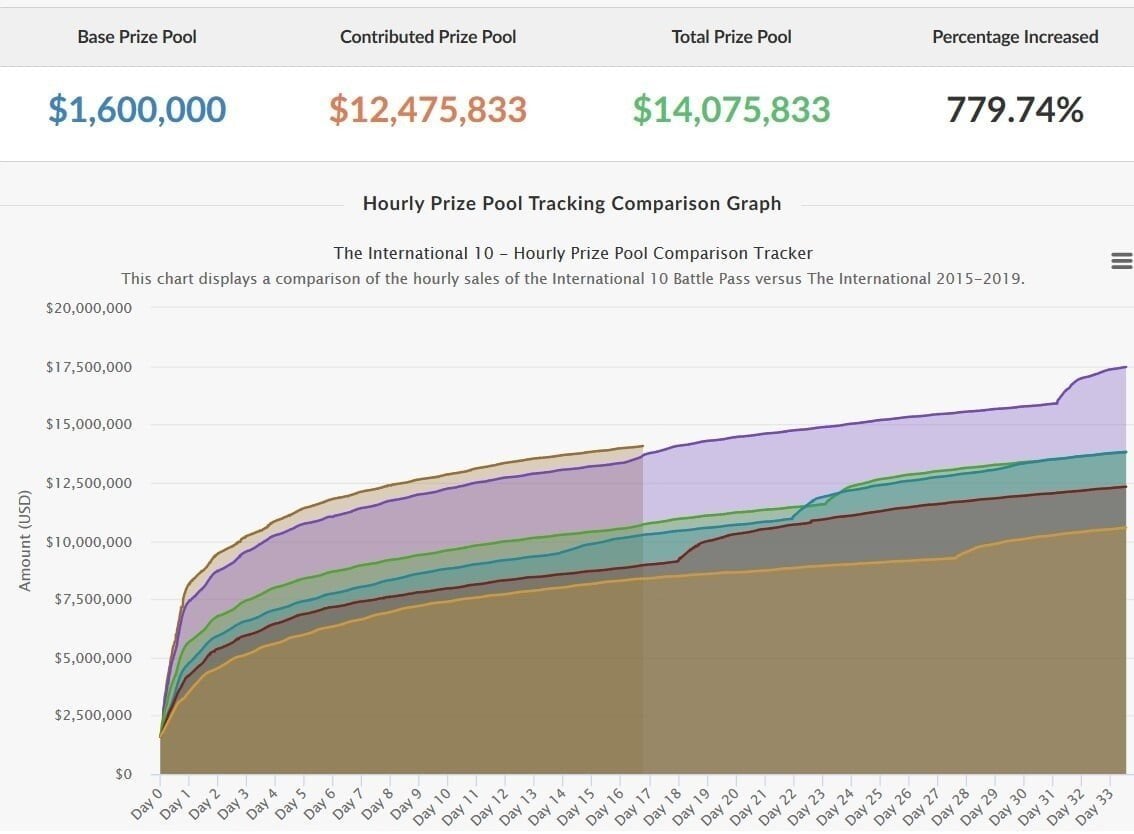Select the Contributed Prize Pool column header
The image size is (1134, 834).
(428, 37)
